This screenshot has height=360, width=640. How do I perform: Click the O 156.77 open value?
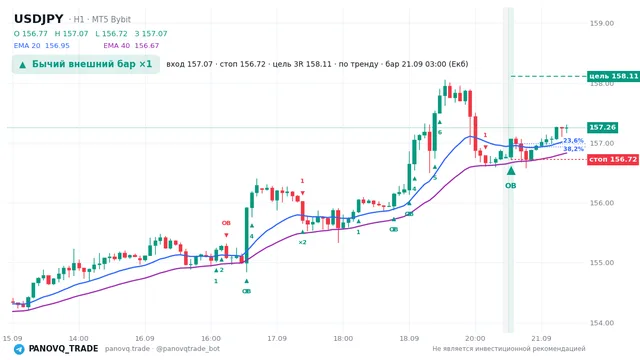31,34
